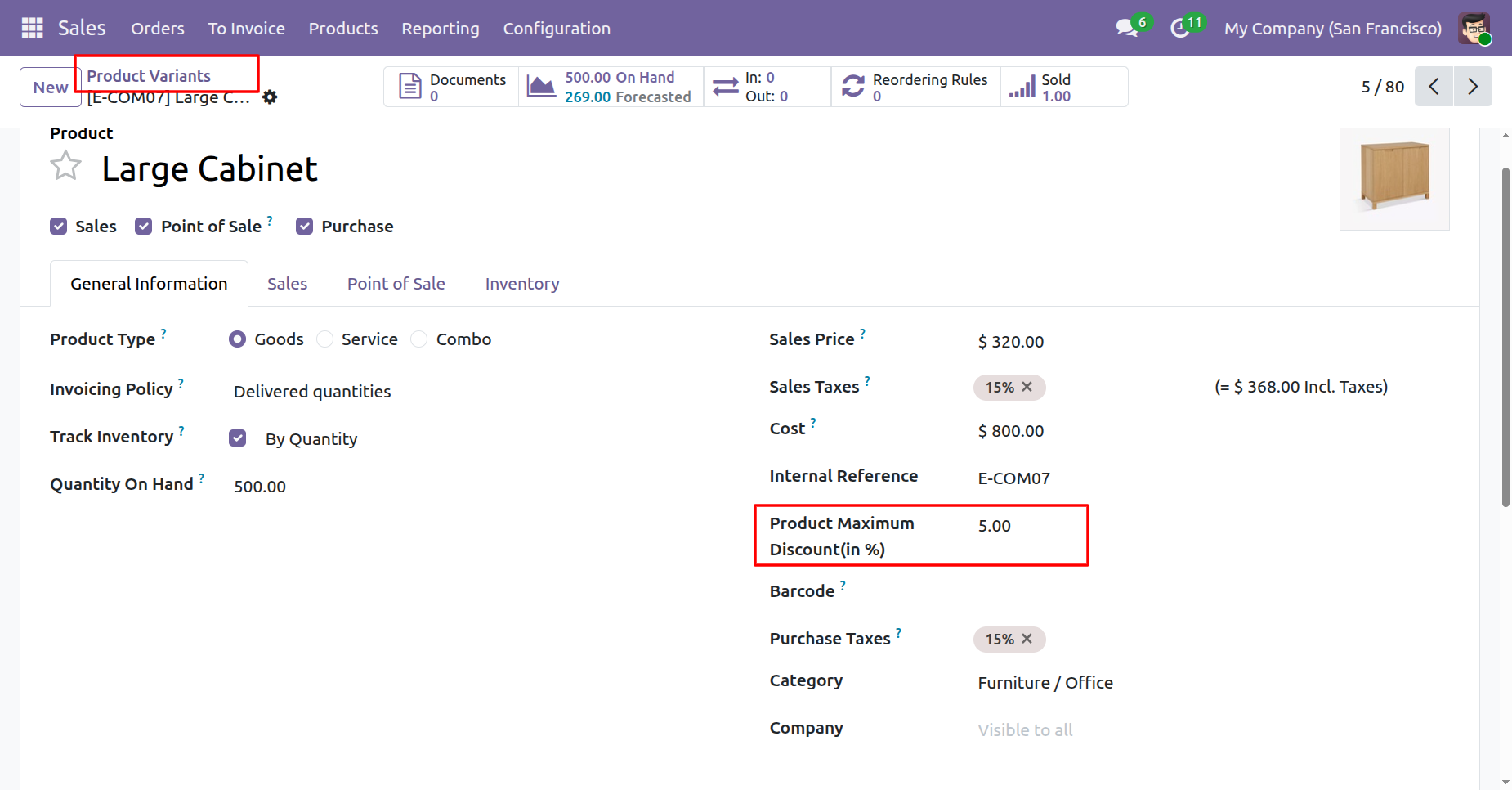Click the user avatar in top bar
Viewport: 1512px width, 790px height.
(1474, 29)
